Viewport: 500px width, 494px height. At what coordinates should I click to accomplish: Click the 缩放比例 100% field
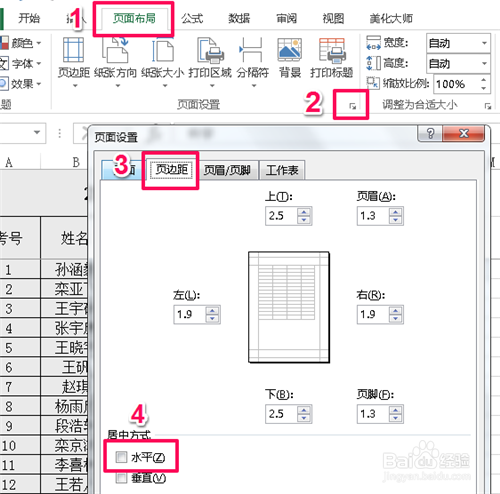[x=456, y=84]
